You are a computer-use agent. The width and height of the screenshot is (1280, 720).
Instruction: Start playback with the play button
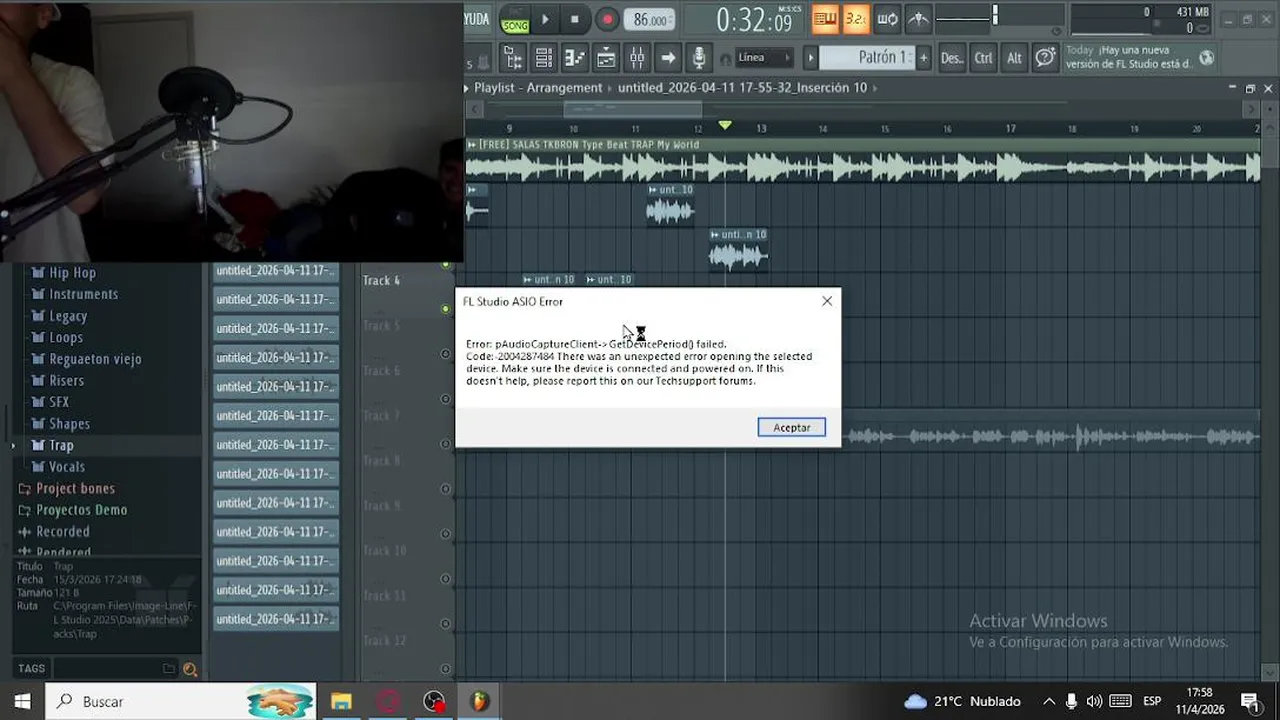pos(545,18)
